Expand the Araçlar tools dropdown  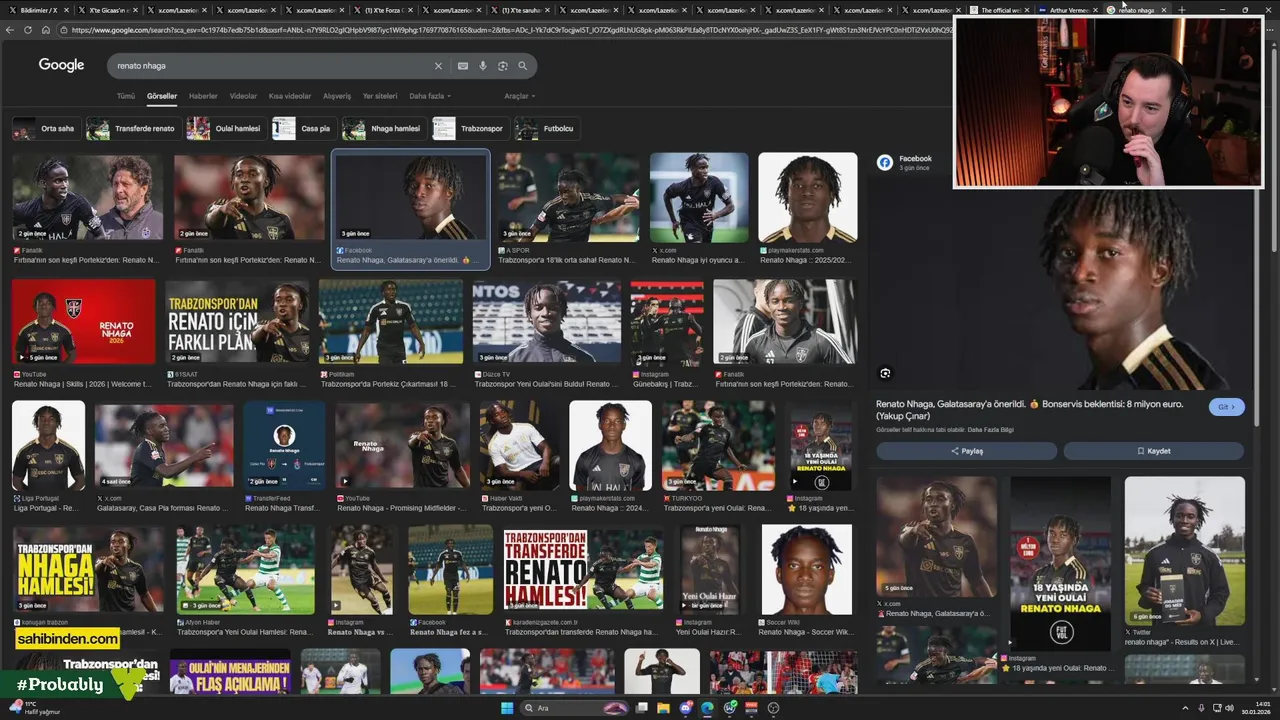coord(519,96)
